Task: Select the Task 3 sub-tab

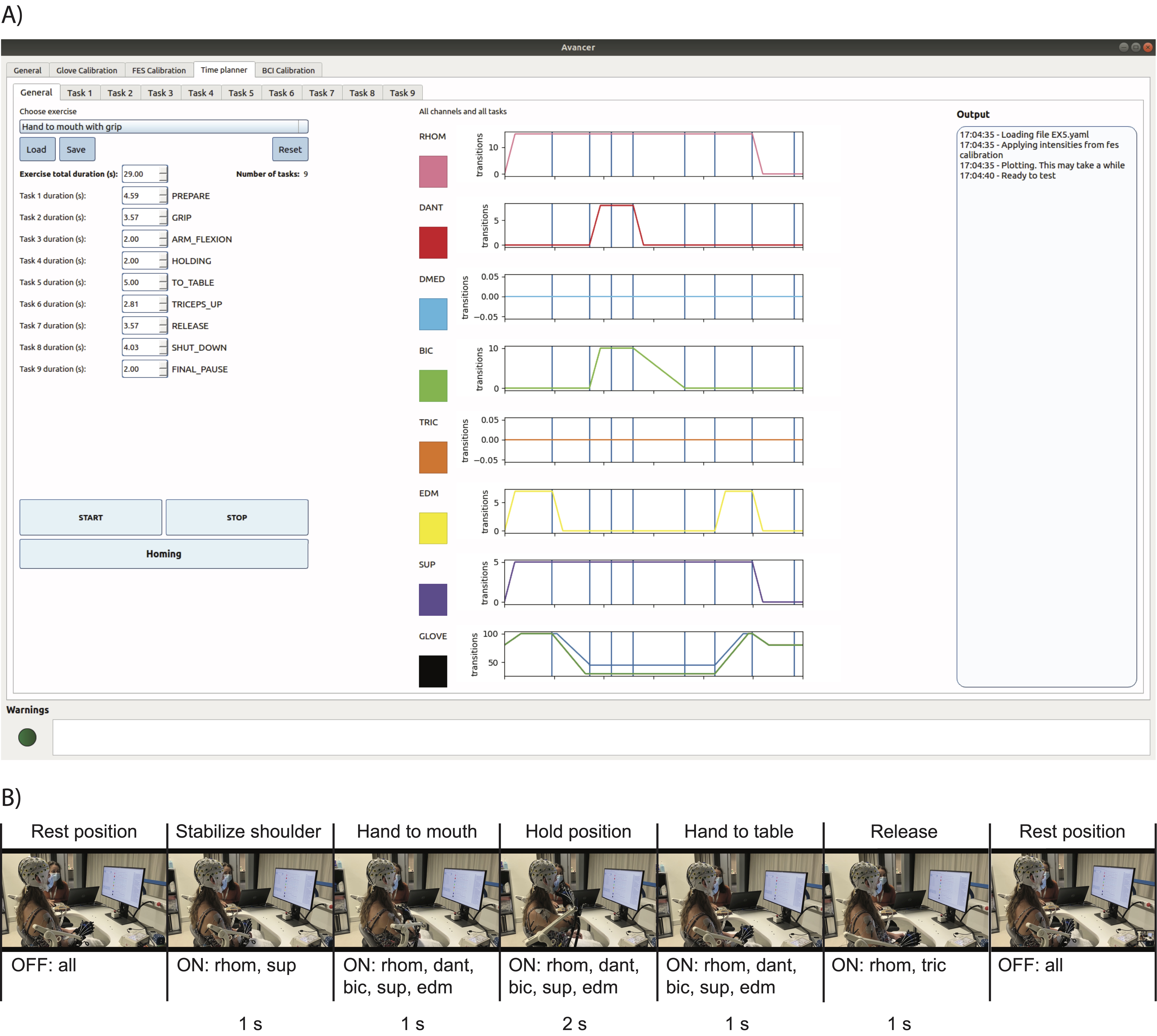Action: click(x=161, y=93)
